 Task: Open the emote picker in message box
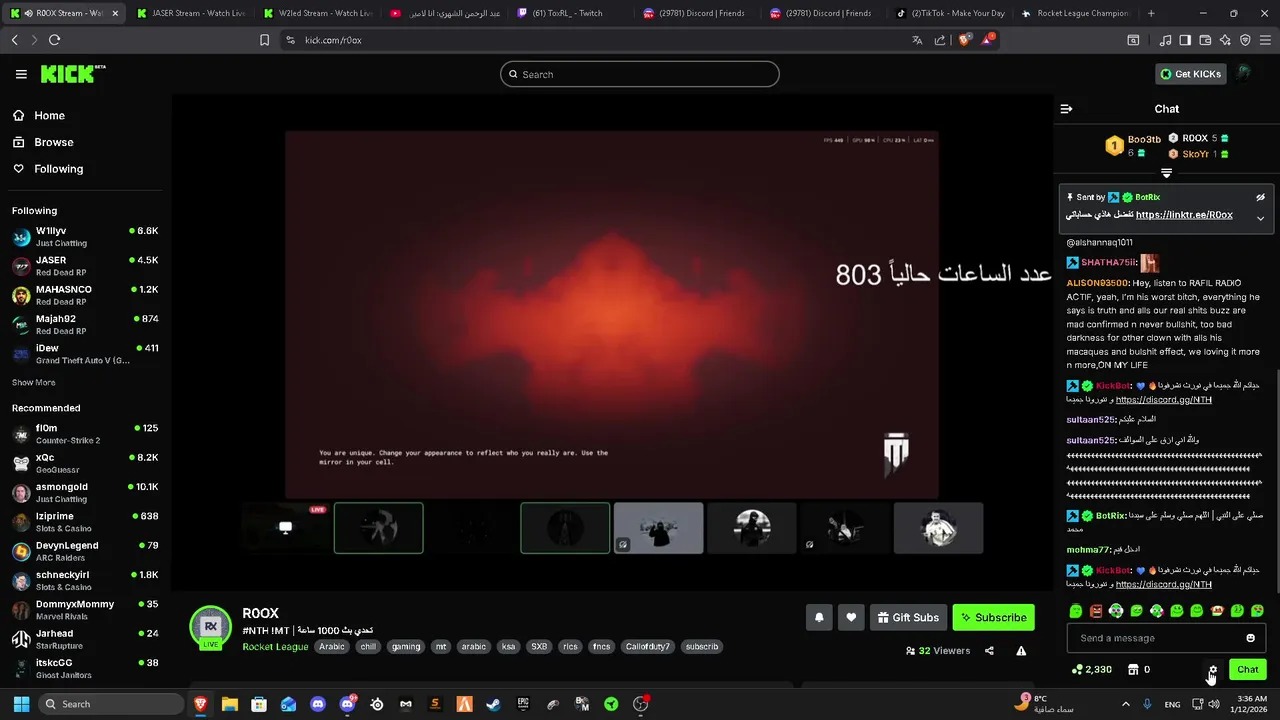pyautogui.click(x=1250, y=638)
